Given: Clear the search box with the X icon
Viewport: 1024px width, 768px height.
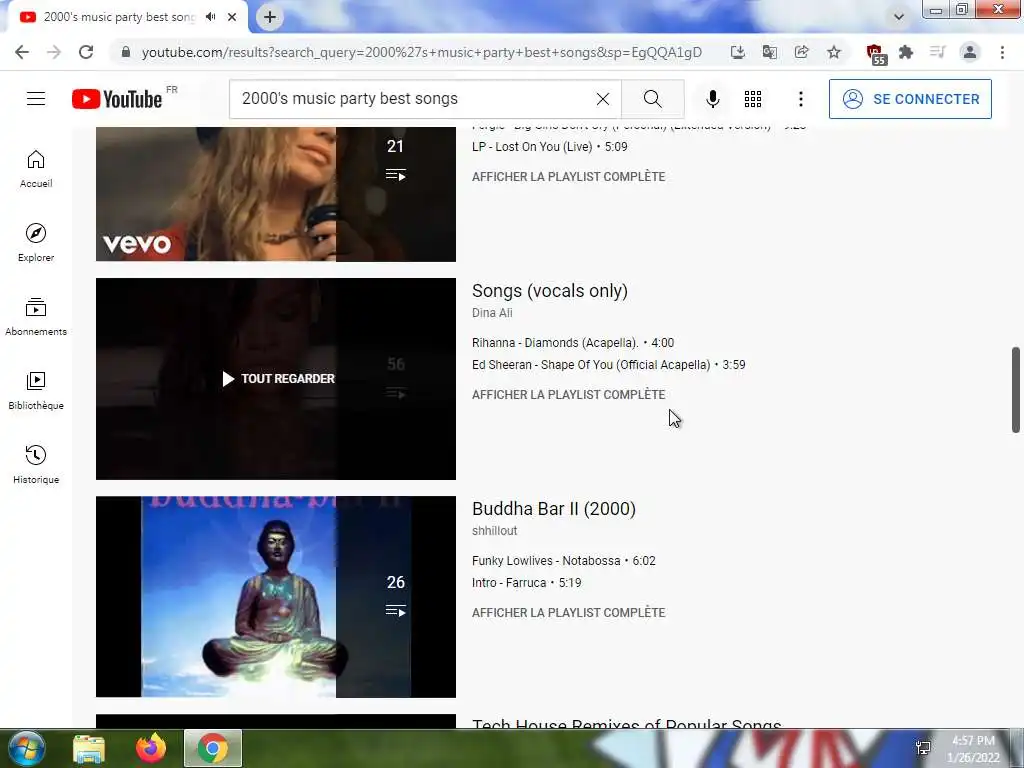Looking at the screenshot, I should tap(603, 99).
